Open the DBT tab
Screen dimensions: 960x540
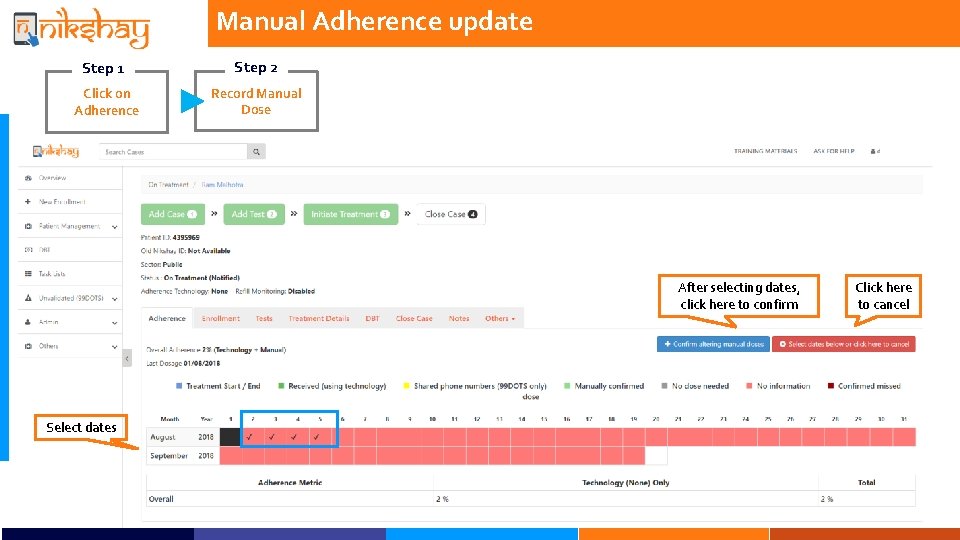[372, 318]
